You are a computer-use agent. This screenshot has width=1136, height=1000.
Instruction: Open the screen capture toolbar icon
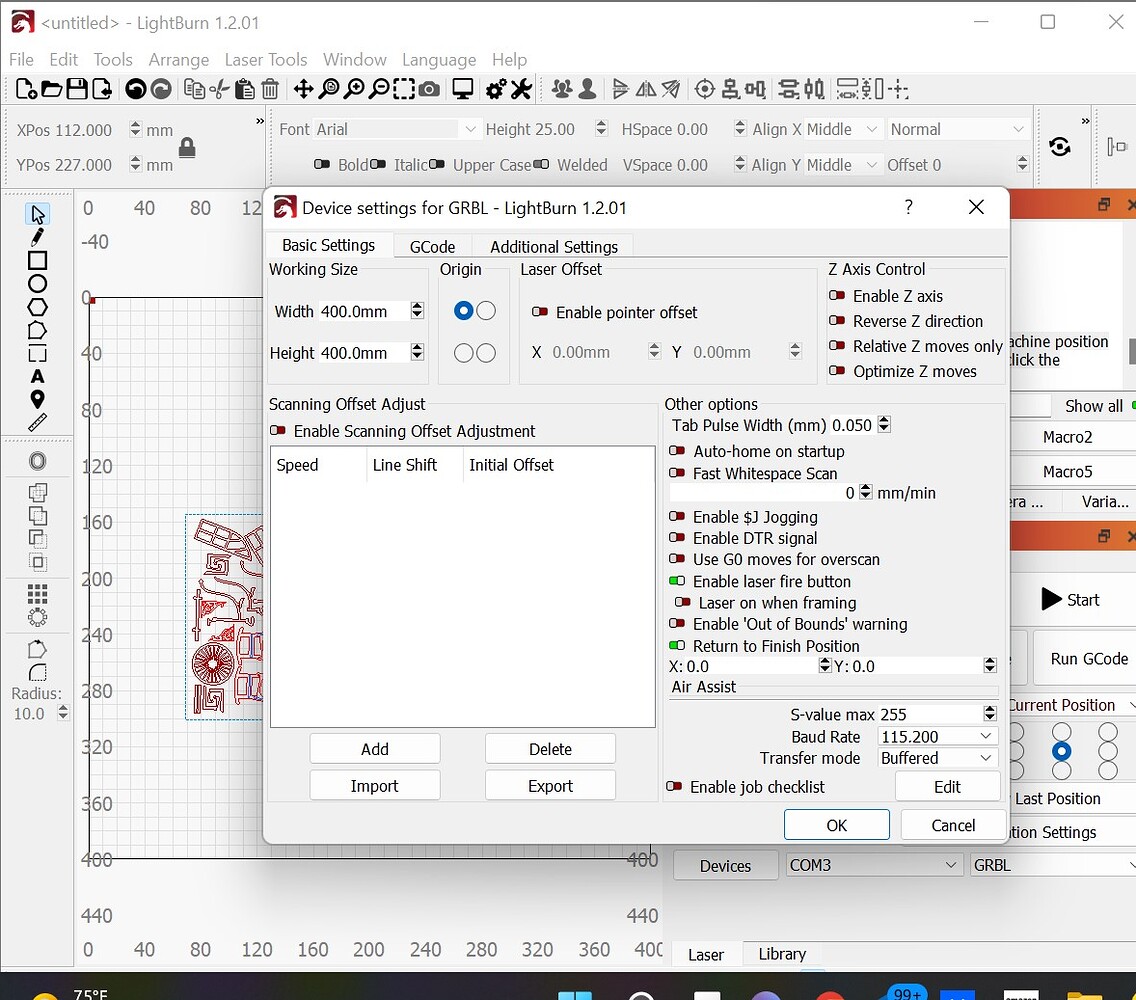coord(430,91)
